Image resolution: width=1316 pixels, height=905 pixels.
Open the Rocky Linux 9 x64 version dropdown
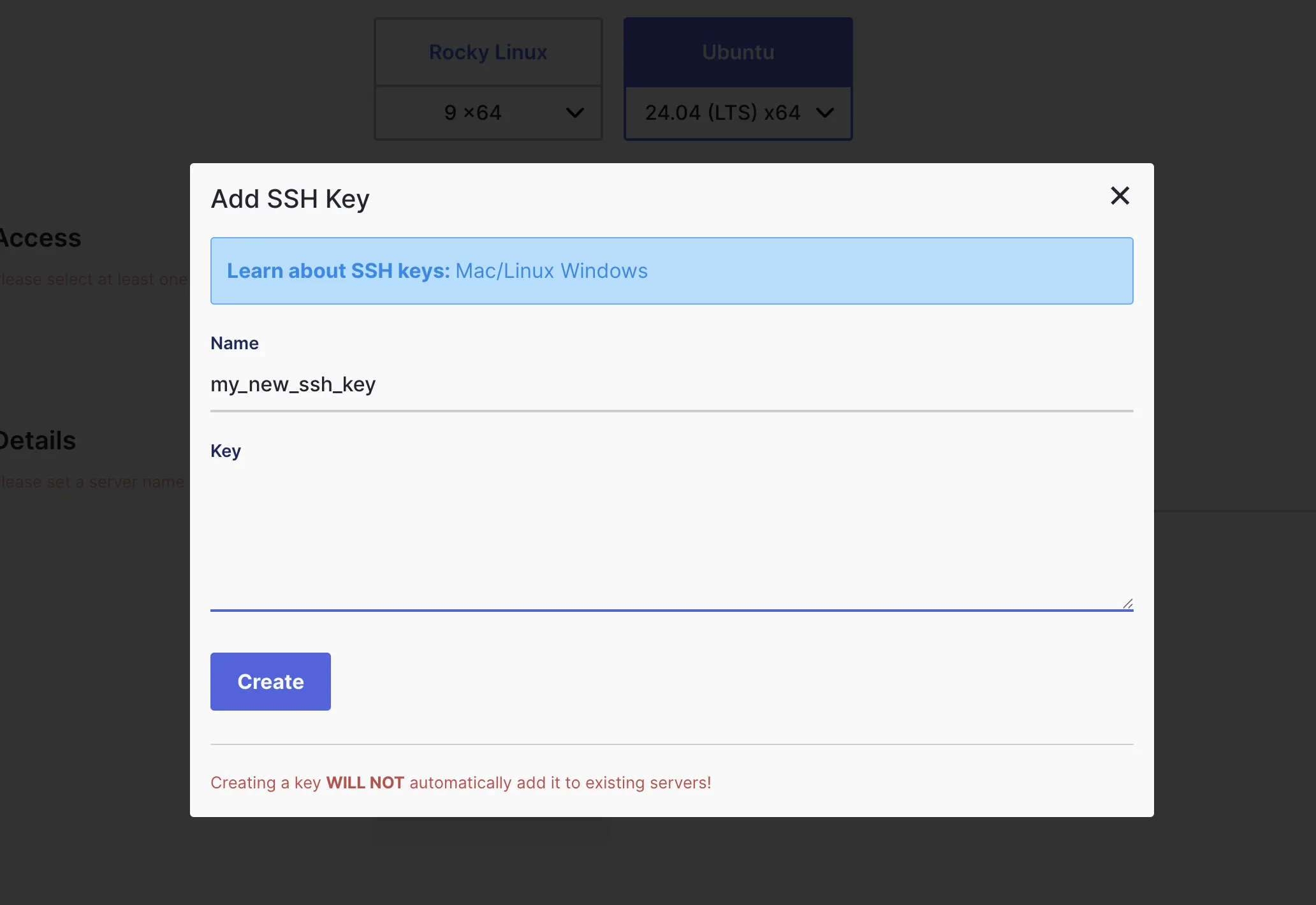pos(488,113)
